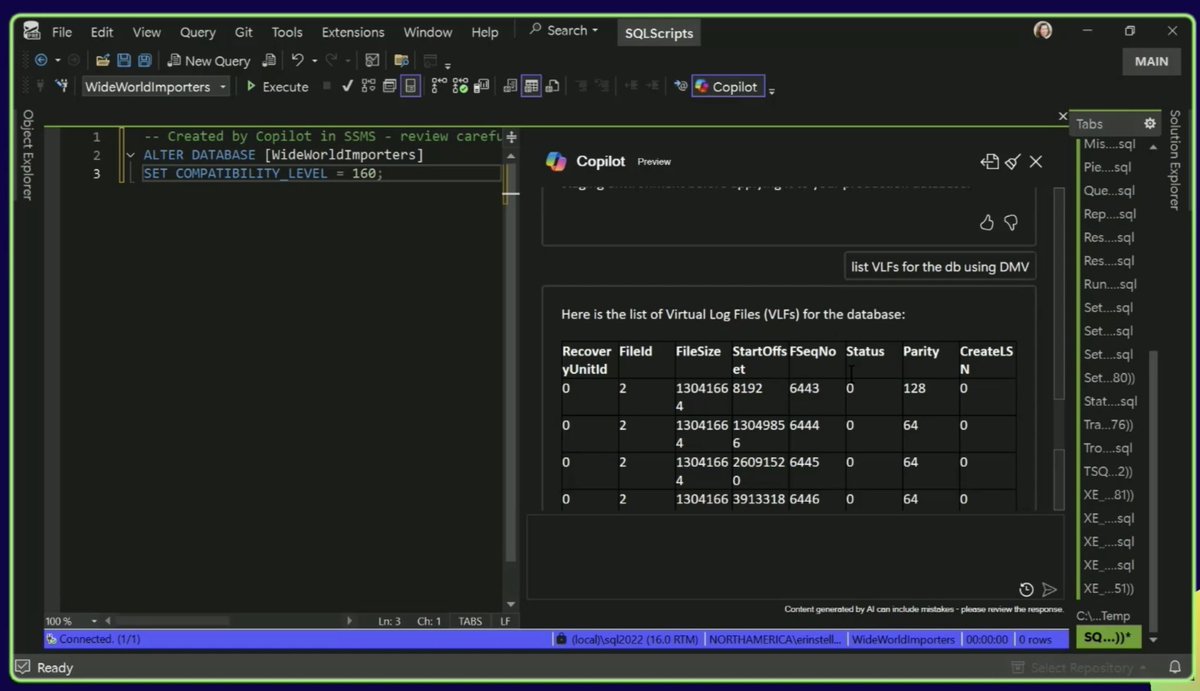Display the Estimated Execution Plan icon

pos(368,86)
